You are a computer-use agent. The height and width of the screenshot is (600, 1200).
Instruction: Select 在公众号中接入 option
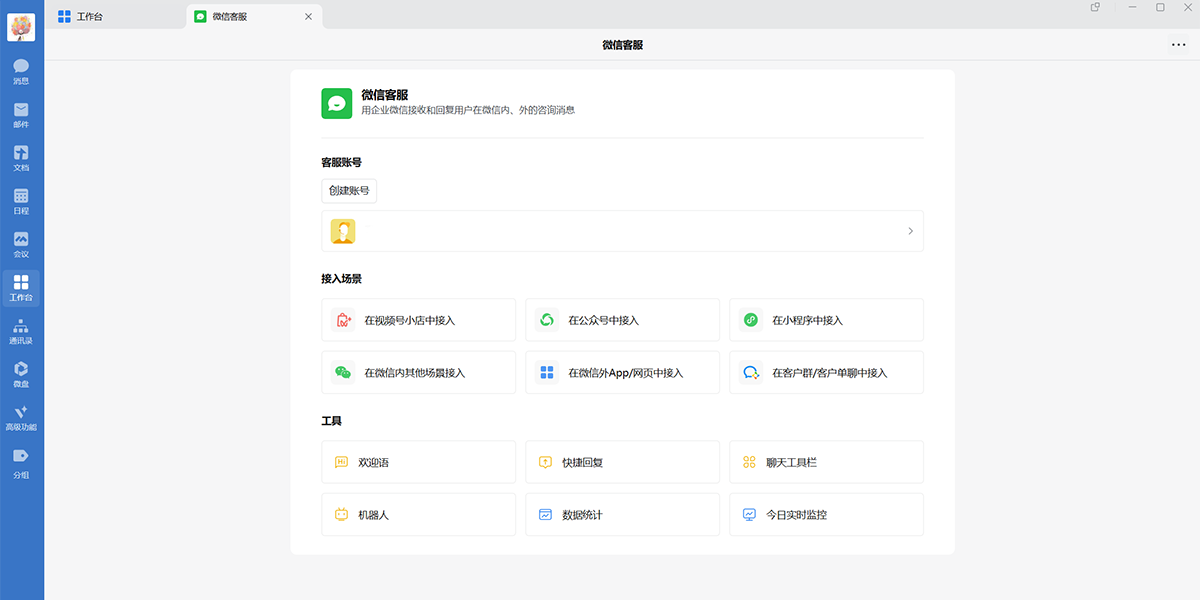(622, 320)
